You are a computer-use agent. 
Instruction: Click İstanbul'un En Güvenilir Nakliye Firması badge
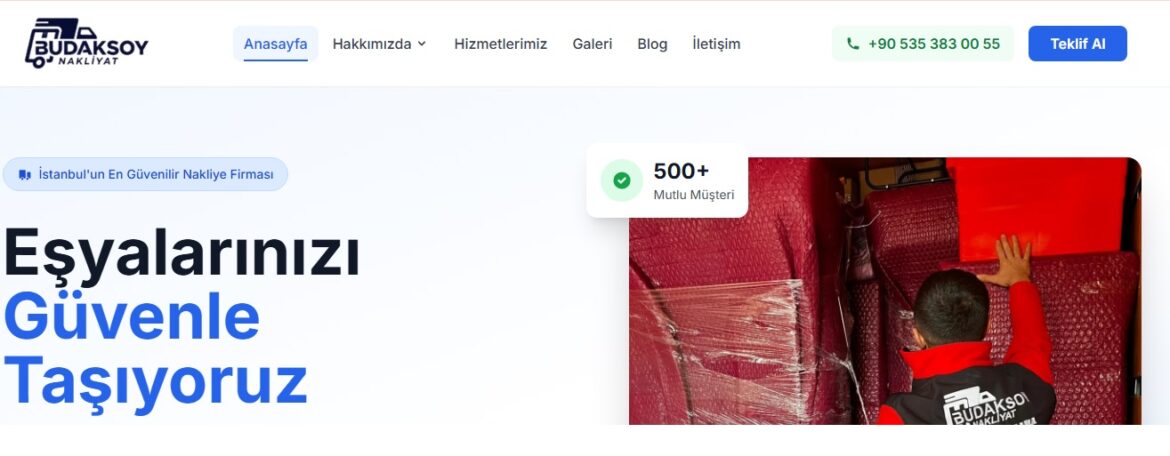click(x=146, y=175)
